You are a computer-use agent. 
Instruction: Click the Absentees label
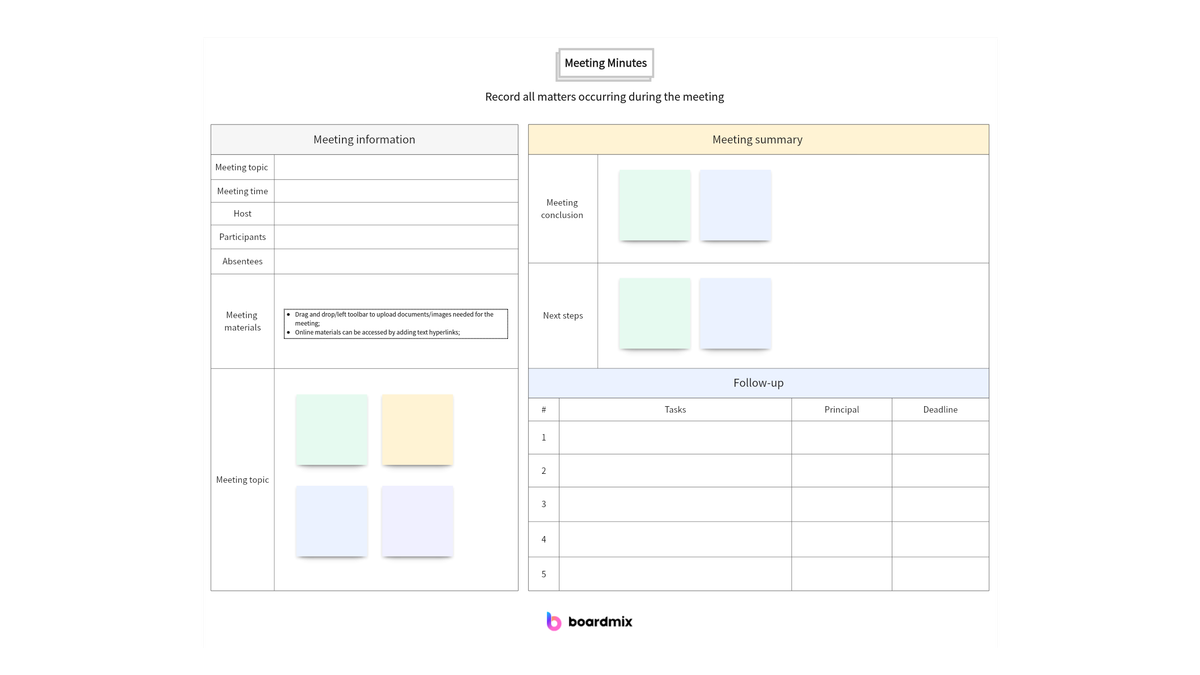pos(242,261)
